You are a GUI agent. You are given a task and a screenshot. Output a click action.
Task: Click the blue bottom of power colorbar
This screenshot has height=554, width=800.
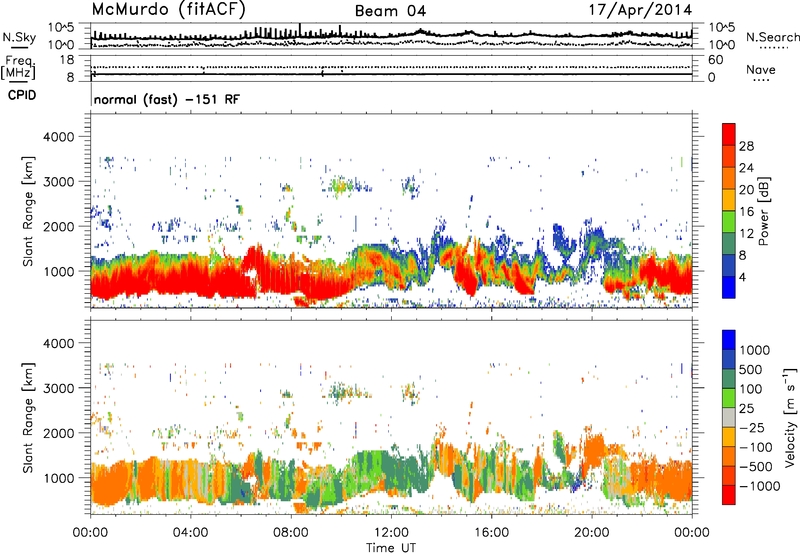tap(729, 287)
